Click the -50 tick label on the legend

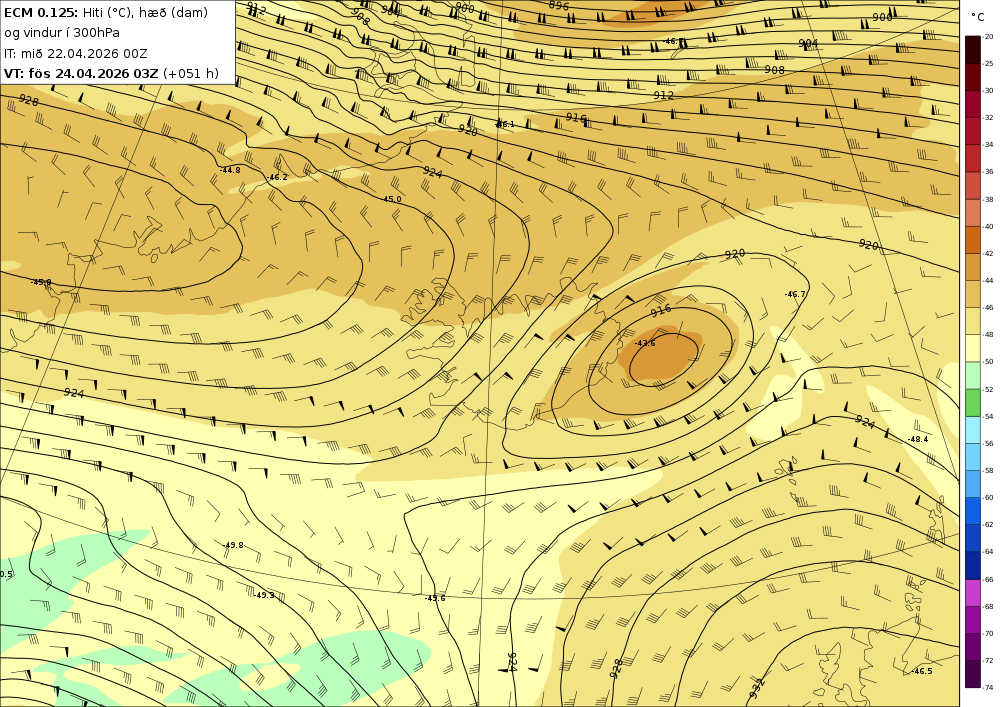pos(989,362)
